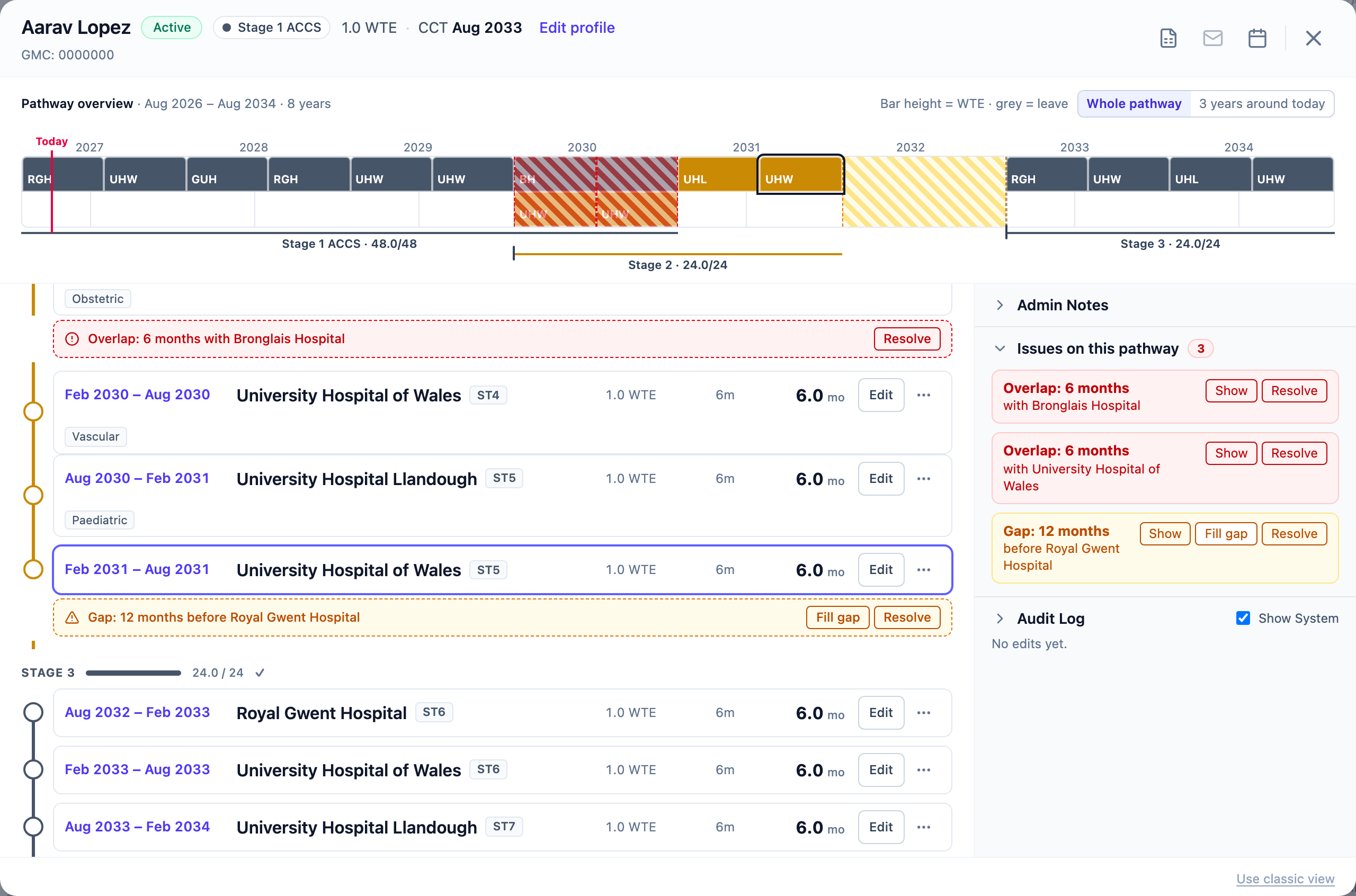Edit the Feb 2030 – Aug 2030 placement
Viewport: 1356px width, 896px height.
tap(880, 395)
